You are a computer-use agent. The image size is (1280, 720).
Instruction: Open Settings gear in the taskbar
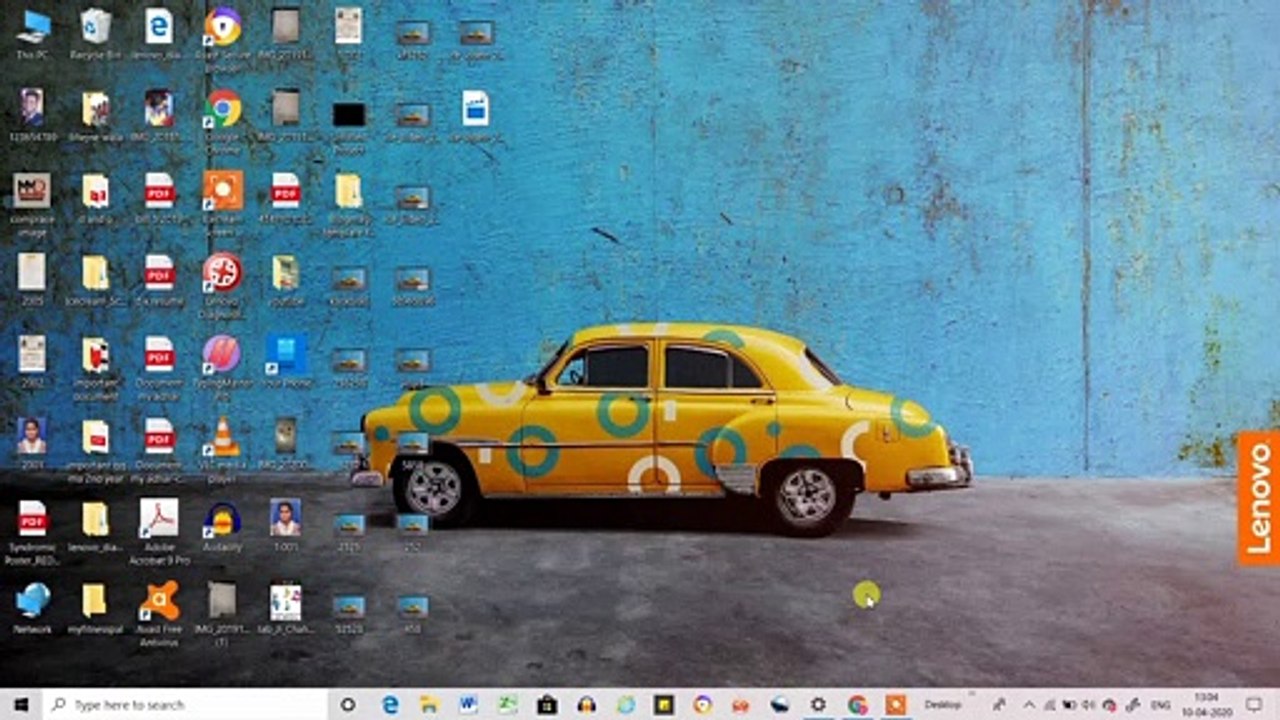pyautogui.click(x=819, y=704)
